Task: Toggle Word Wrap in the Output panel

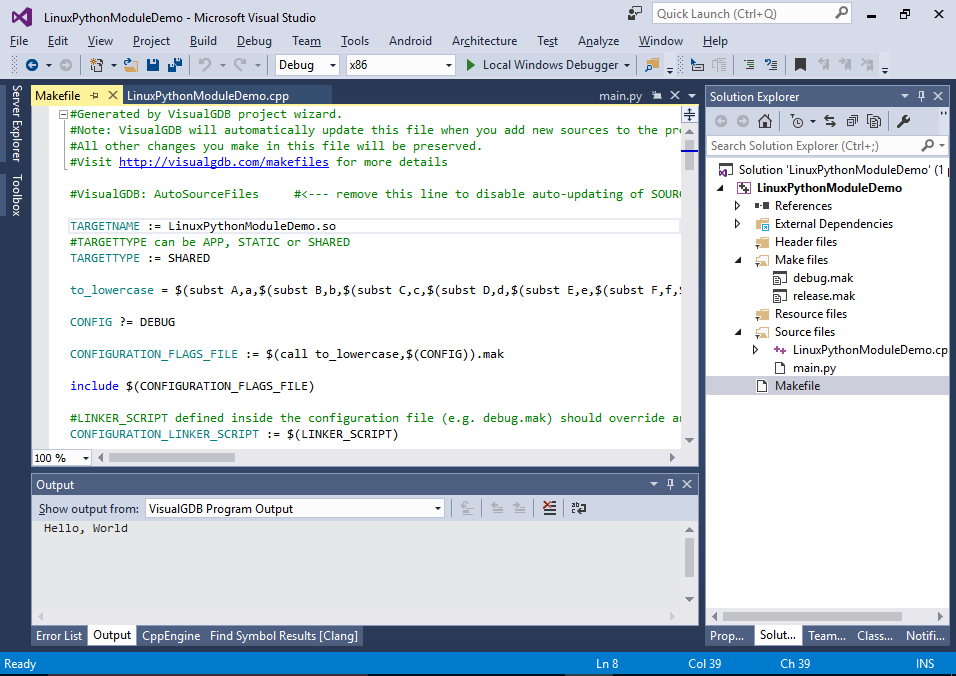Action: 579,508
